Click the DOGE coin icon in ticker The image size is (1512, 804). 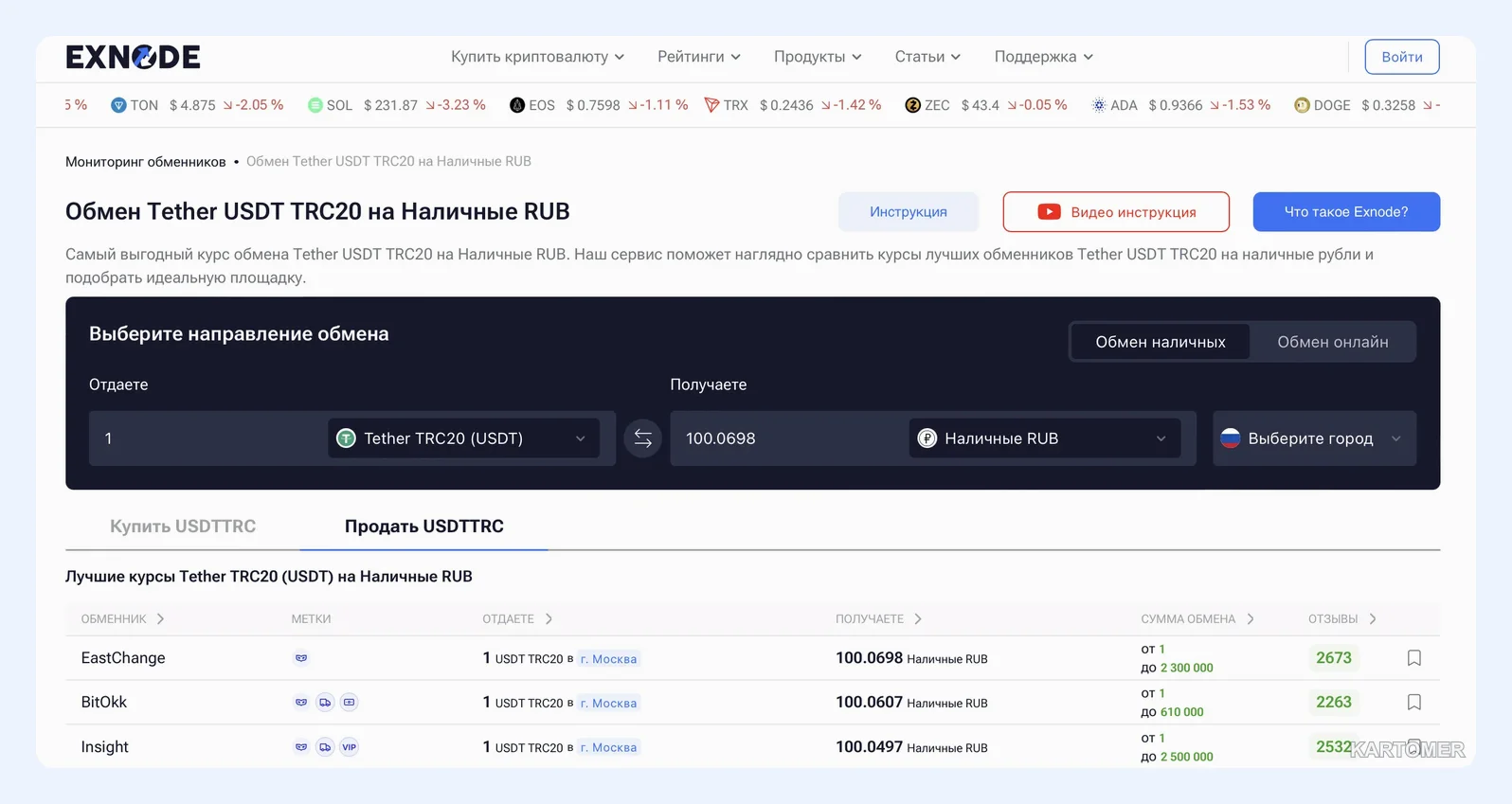[1302, 105]
